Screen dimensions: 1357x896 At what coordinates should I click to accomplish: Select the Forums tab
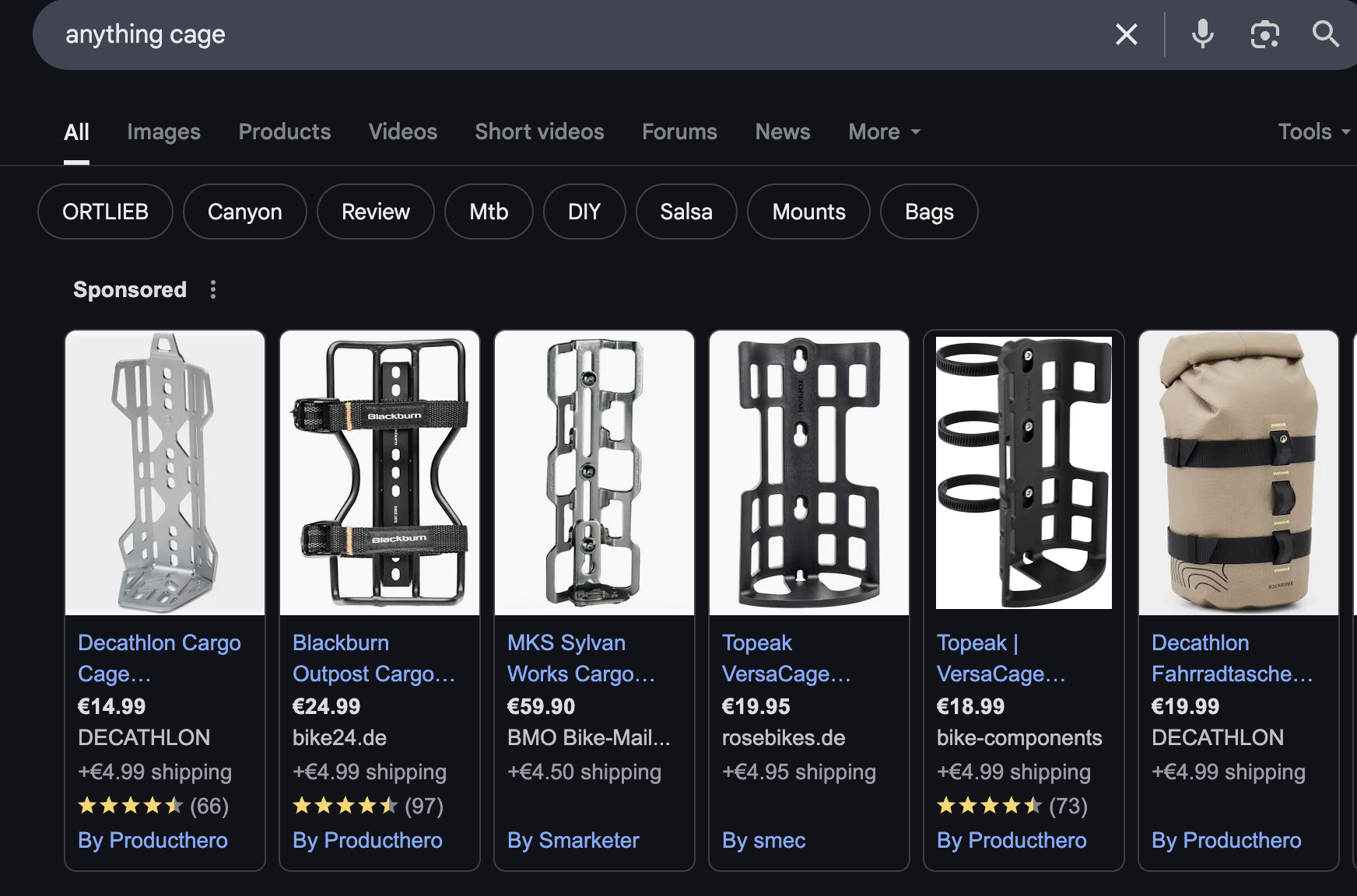[679, 131]
